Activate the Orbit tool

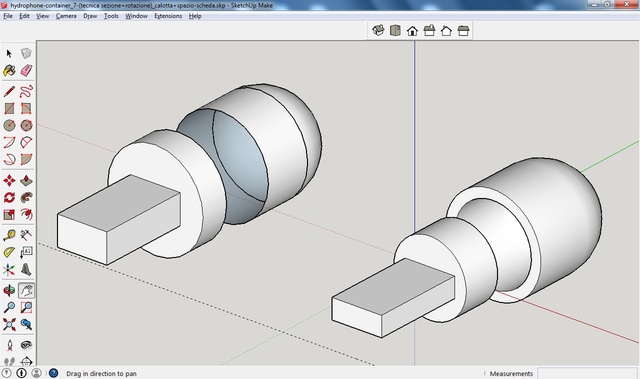point(9,290)
